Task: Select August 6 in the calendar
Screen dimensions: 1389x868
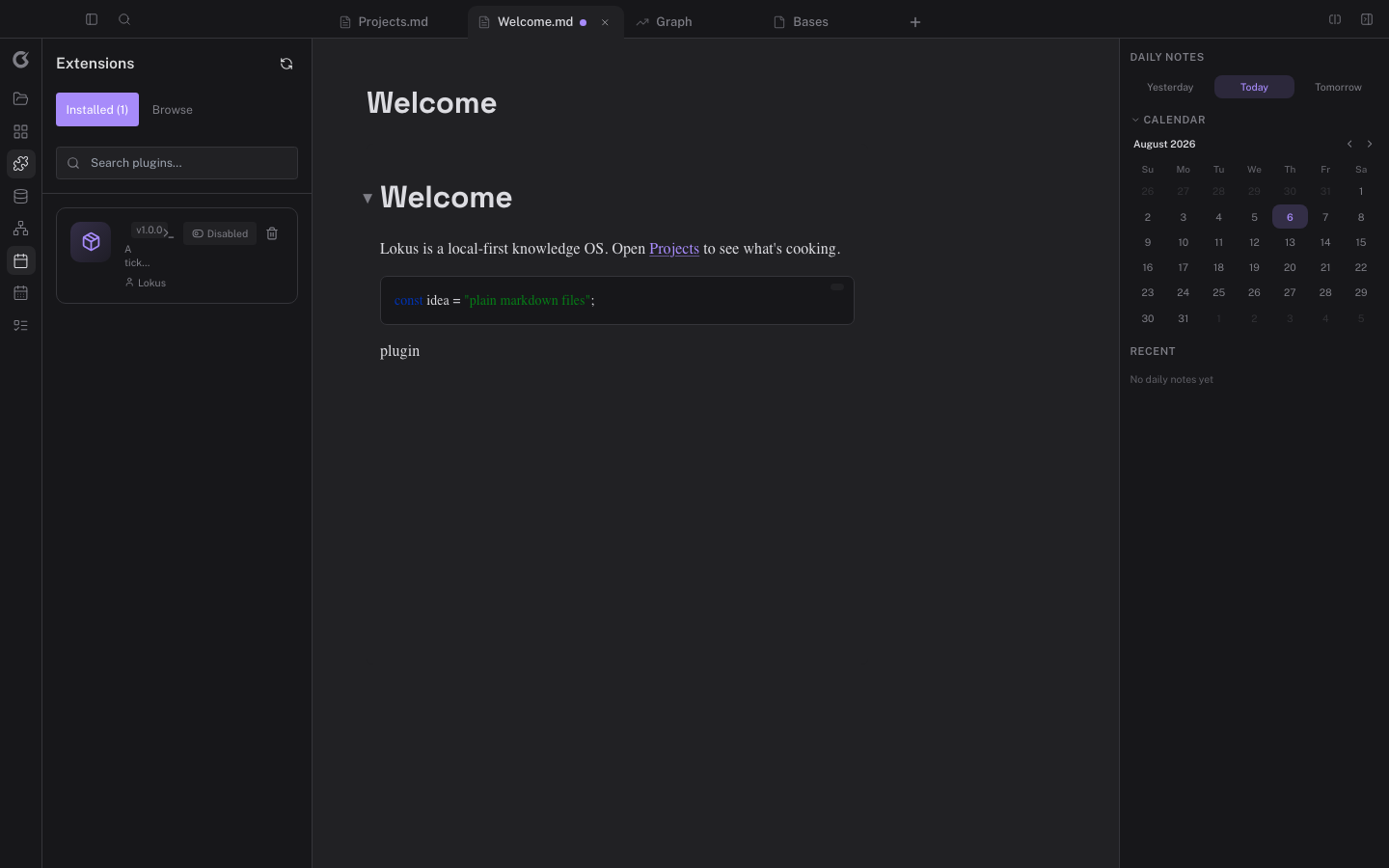Action: pos(1290,217)
